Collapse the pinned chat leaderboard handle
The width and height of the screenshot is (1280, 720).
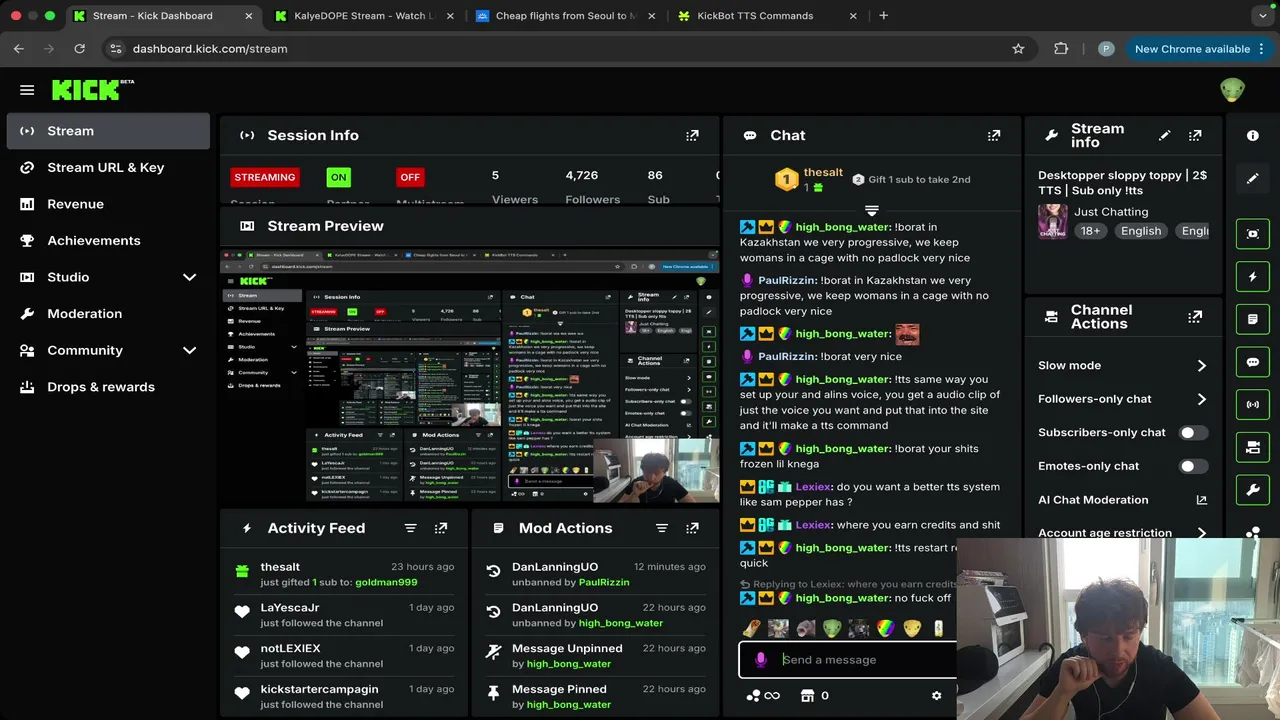(x=871, y=211)
